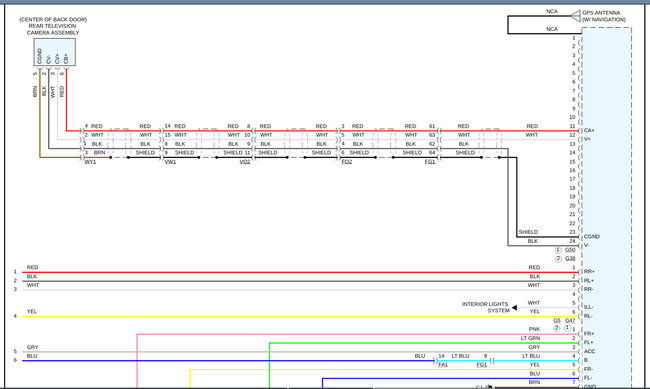Click the G5 connector reference
The height and width of the screenshot is (389, 650).
coord(557,321)
